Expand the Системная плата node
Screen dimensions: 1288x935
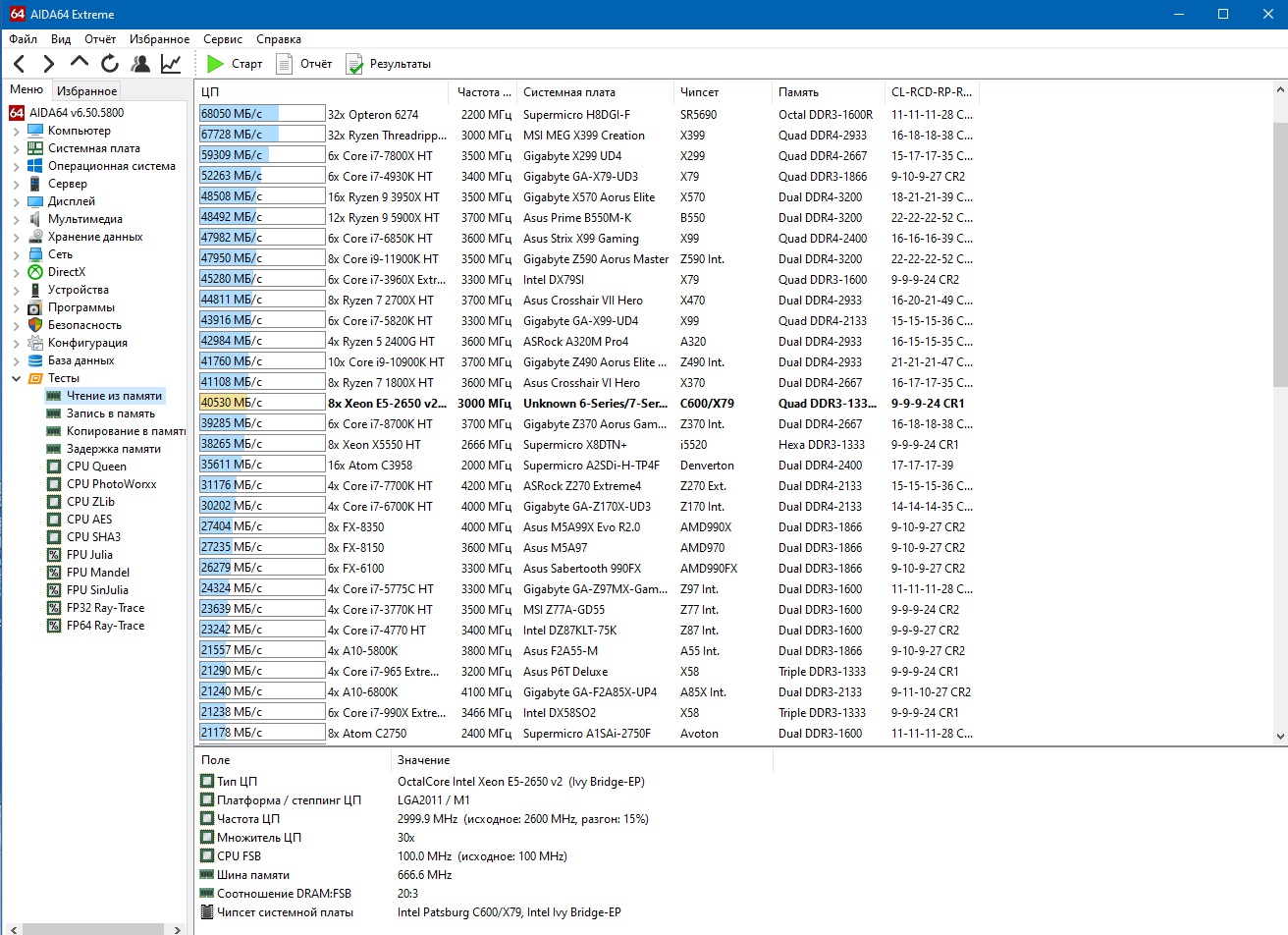pyautogui.click(x=16, y=149)
